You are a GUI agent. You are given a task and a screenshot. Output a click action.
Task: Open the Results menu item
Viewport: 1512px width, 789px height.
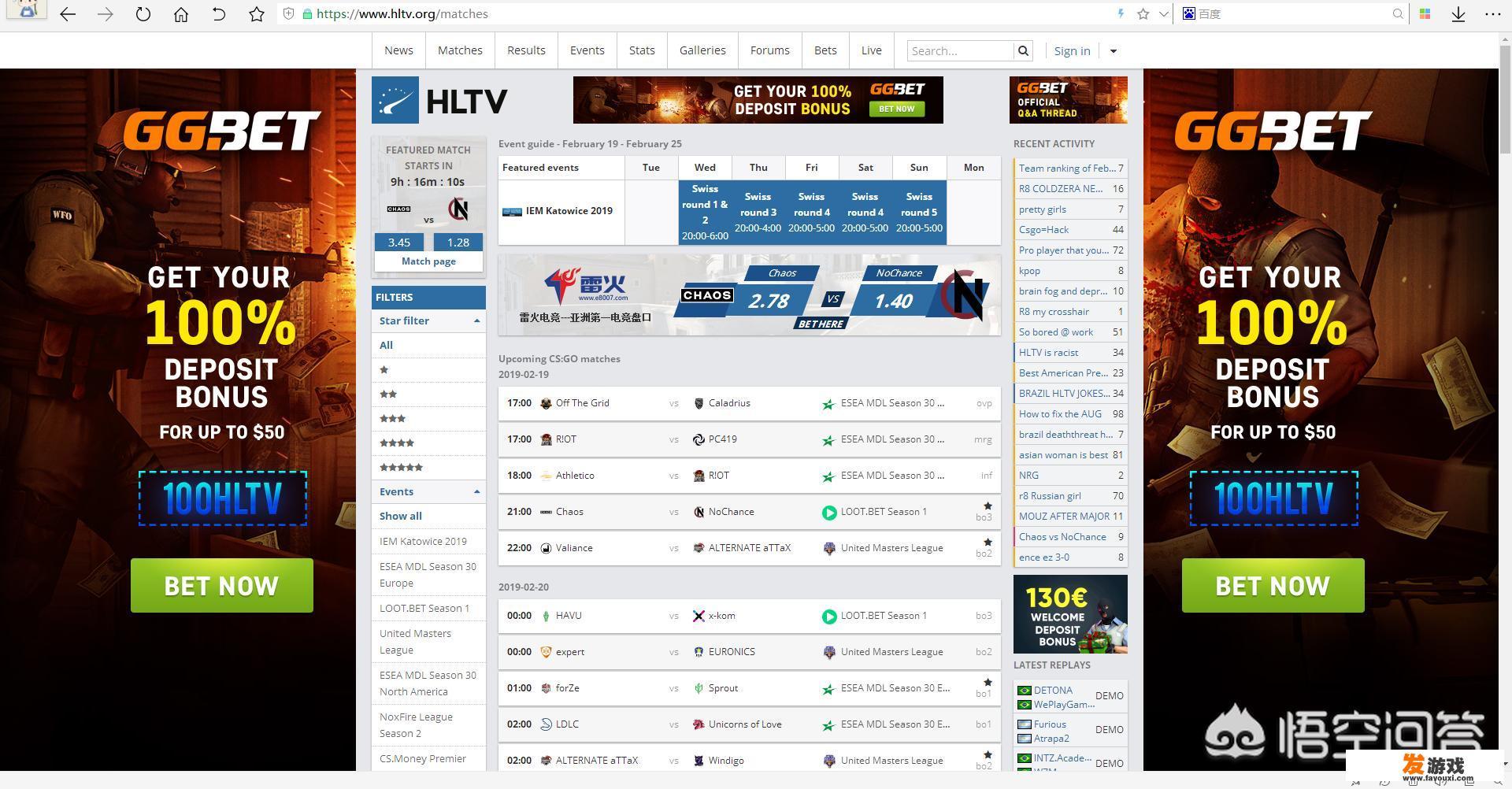coord(526,50)
